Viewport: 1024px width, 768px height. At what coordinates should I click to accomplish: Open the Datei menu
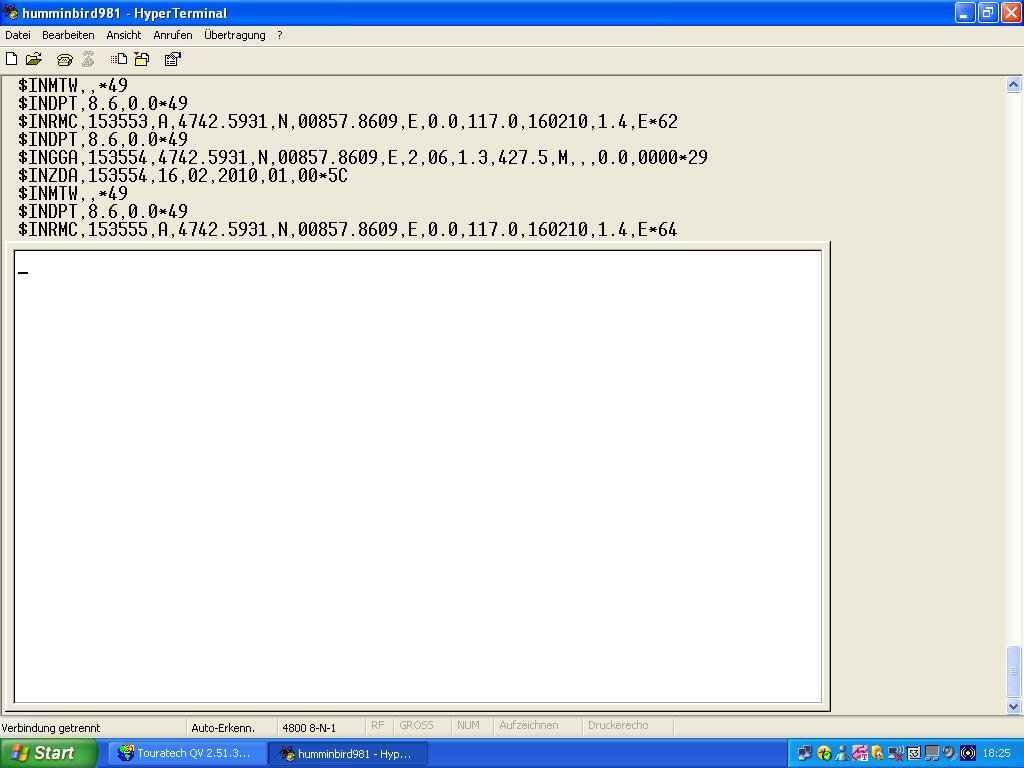[18, 35]
